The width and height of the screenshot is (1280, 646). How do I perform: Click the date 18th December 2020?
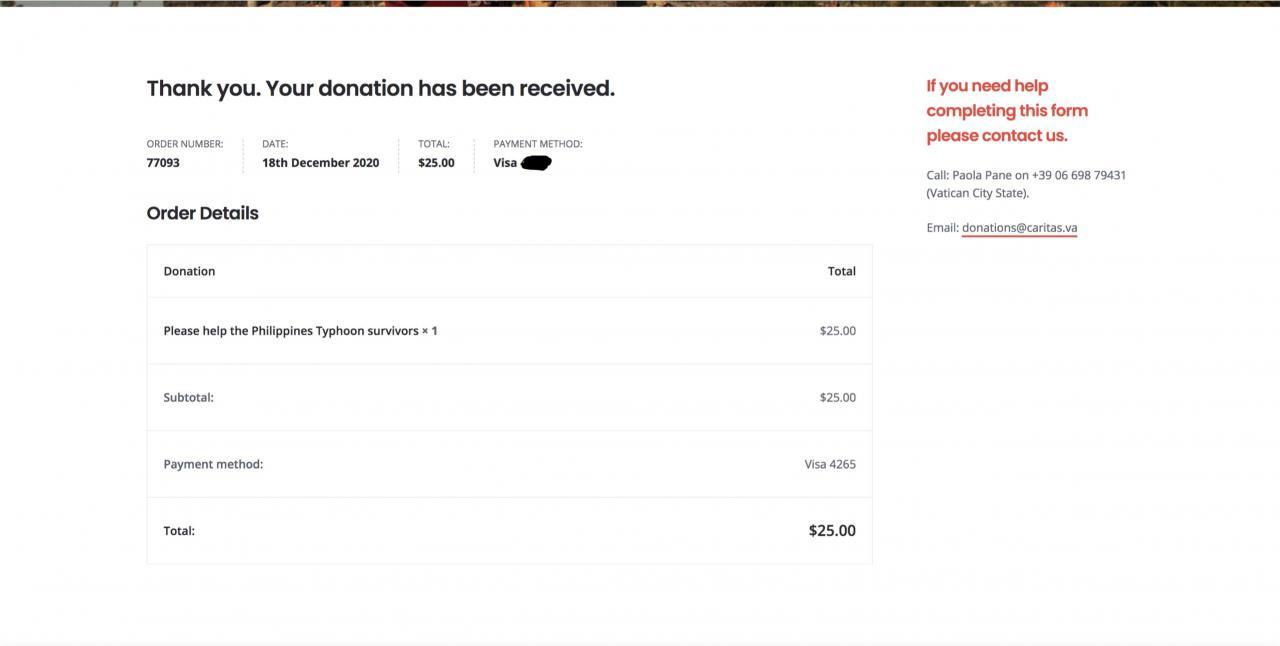(x=320, y=163)
